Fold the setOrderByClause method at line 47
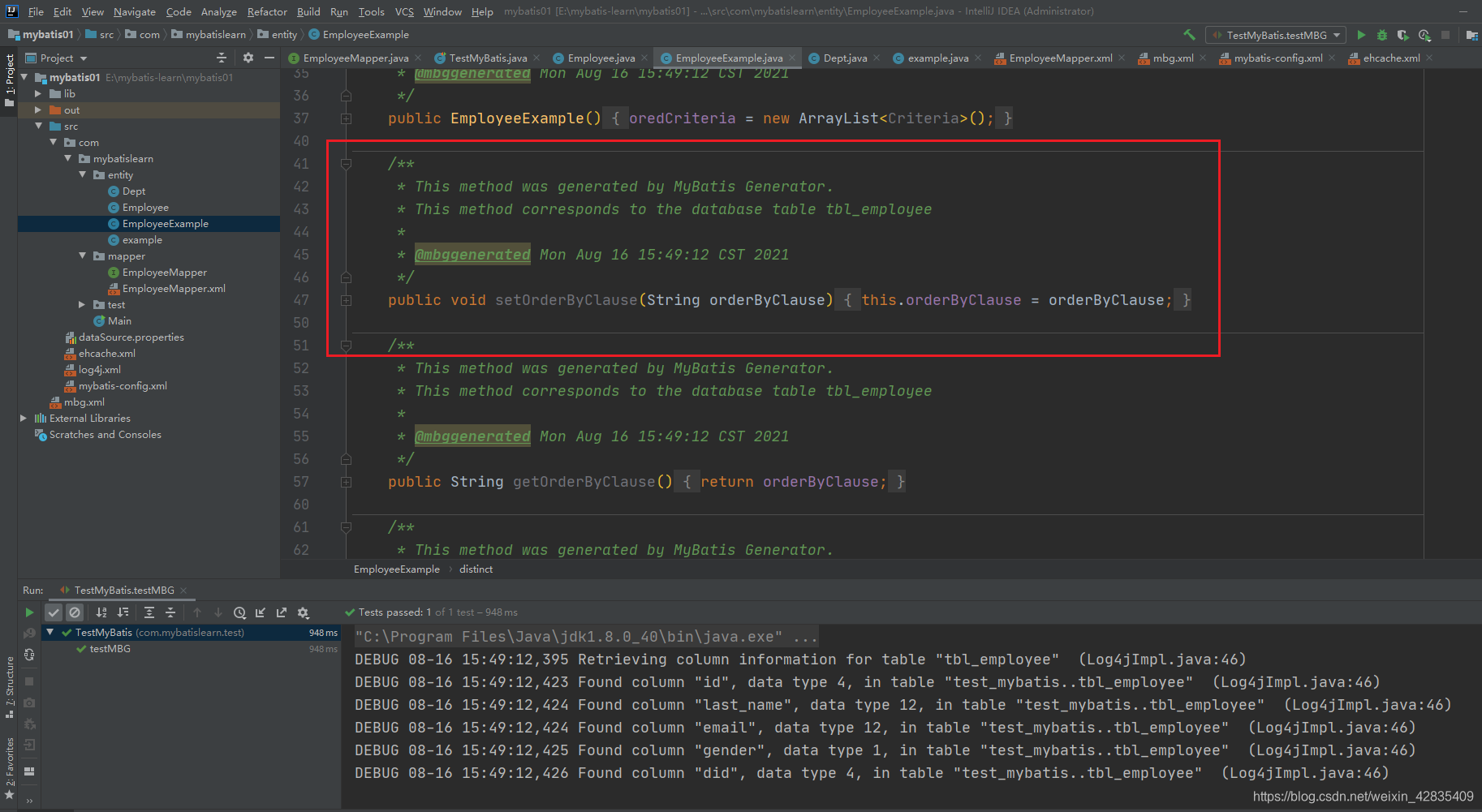Image resolution: width=1482 pixels, height=812 pixels. [347, 300]
